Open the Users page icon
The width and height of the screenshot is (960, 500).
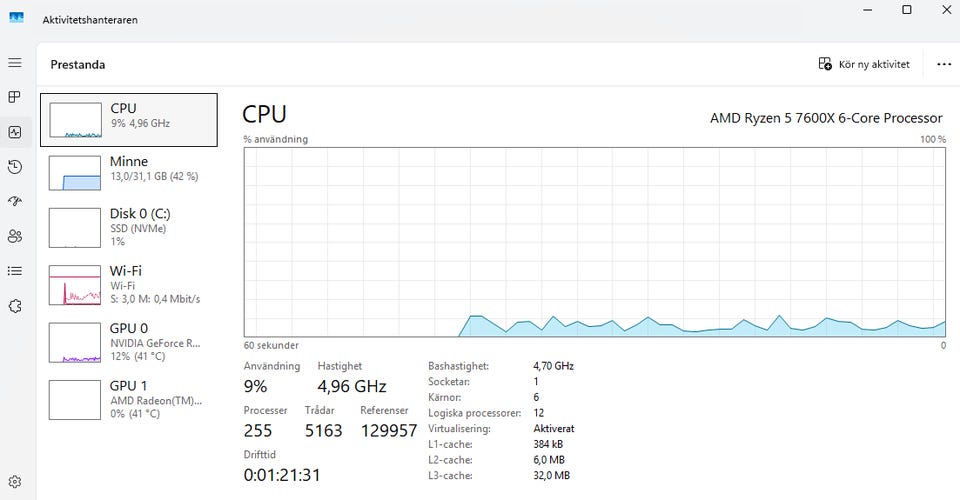tap(14, 236)
